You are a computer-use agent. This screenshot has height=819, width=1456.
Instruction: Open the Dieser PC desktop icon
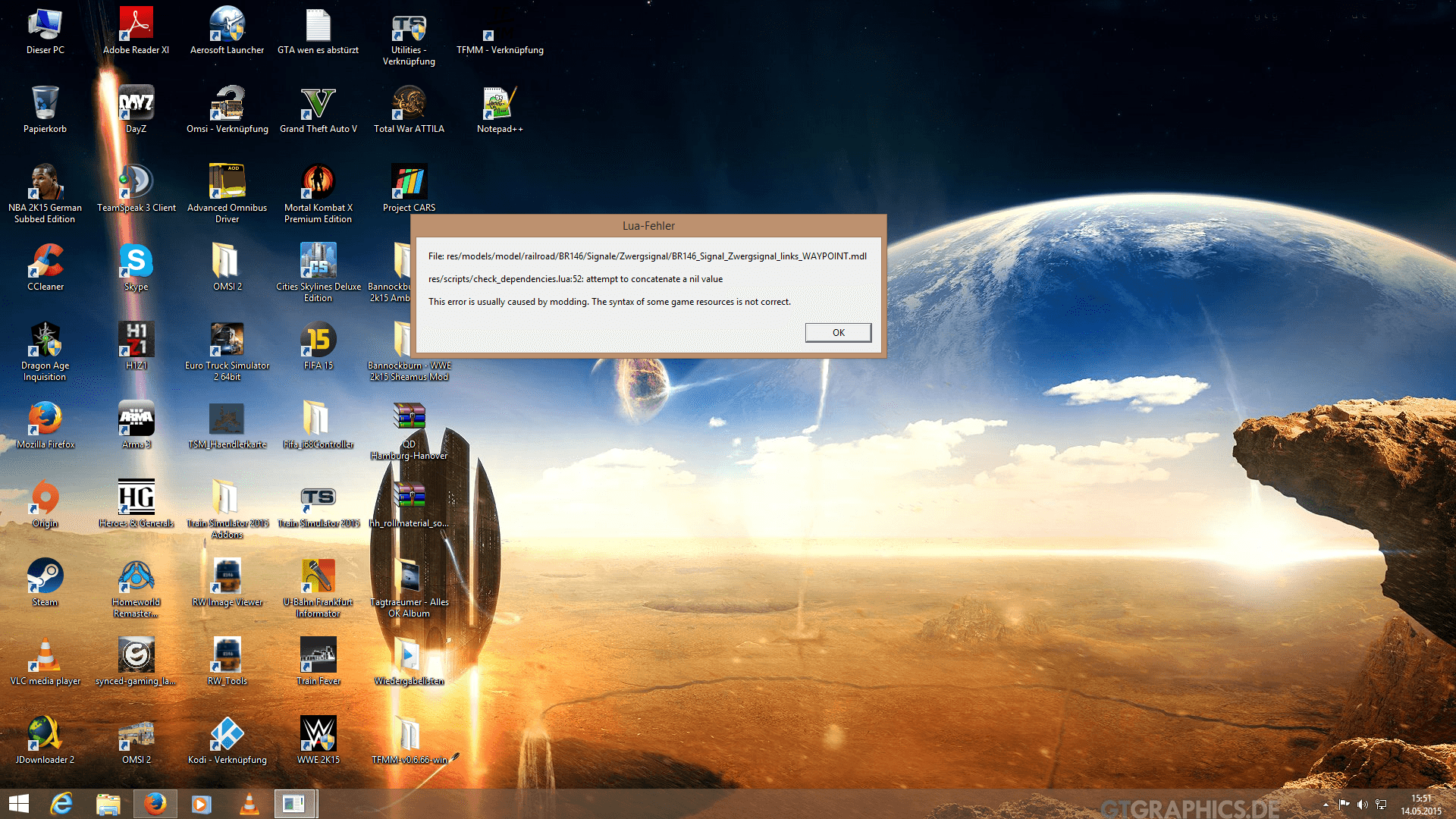(x=45, y=32)
